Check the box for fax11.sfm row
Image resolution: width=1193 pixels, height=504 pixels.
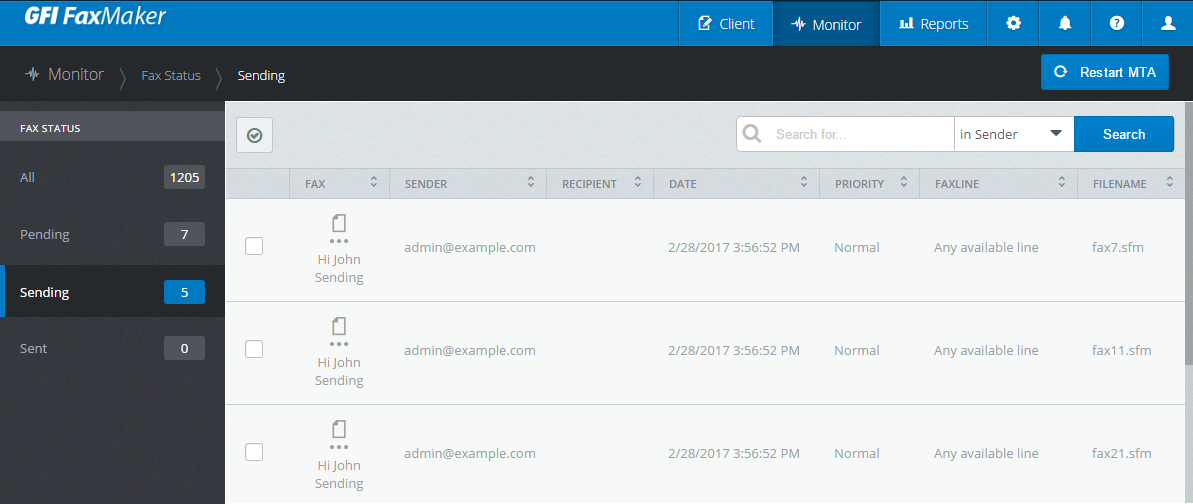254,349
